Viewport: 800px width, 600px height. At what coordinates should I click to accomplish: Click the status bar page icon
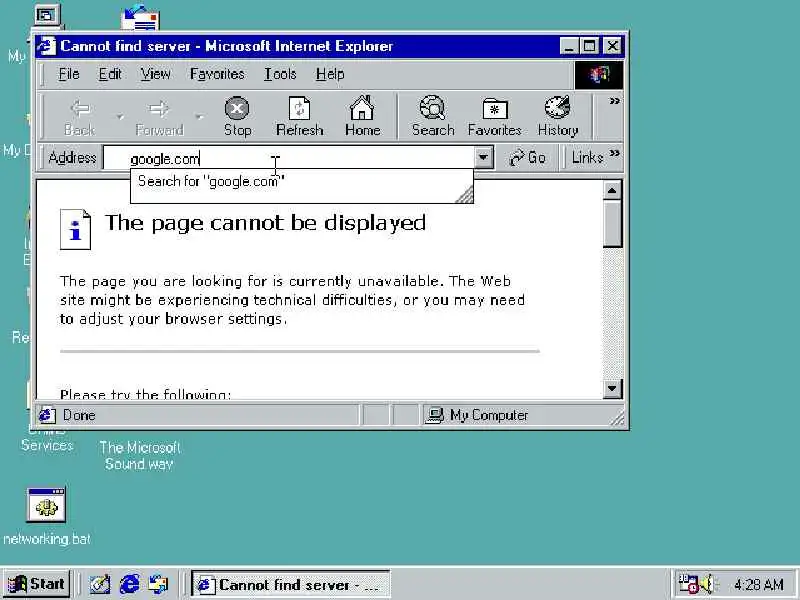point(47,415)
